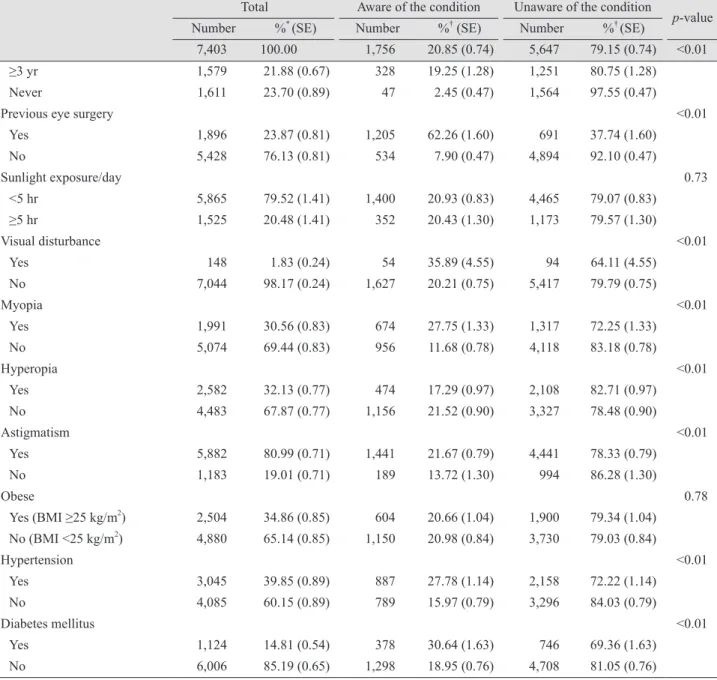
Task: Select the "Astigmatism" row heading
Action: coord(35,433)
